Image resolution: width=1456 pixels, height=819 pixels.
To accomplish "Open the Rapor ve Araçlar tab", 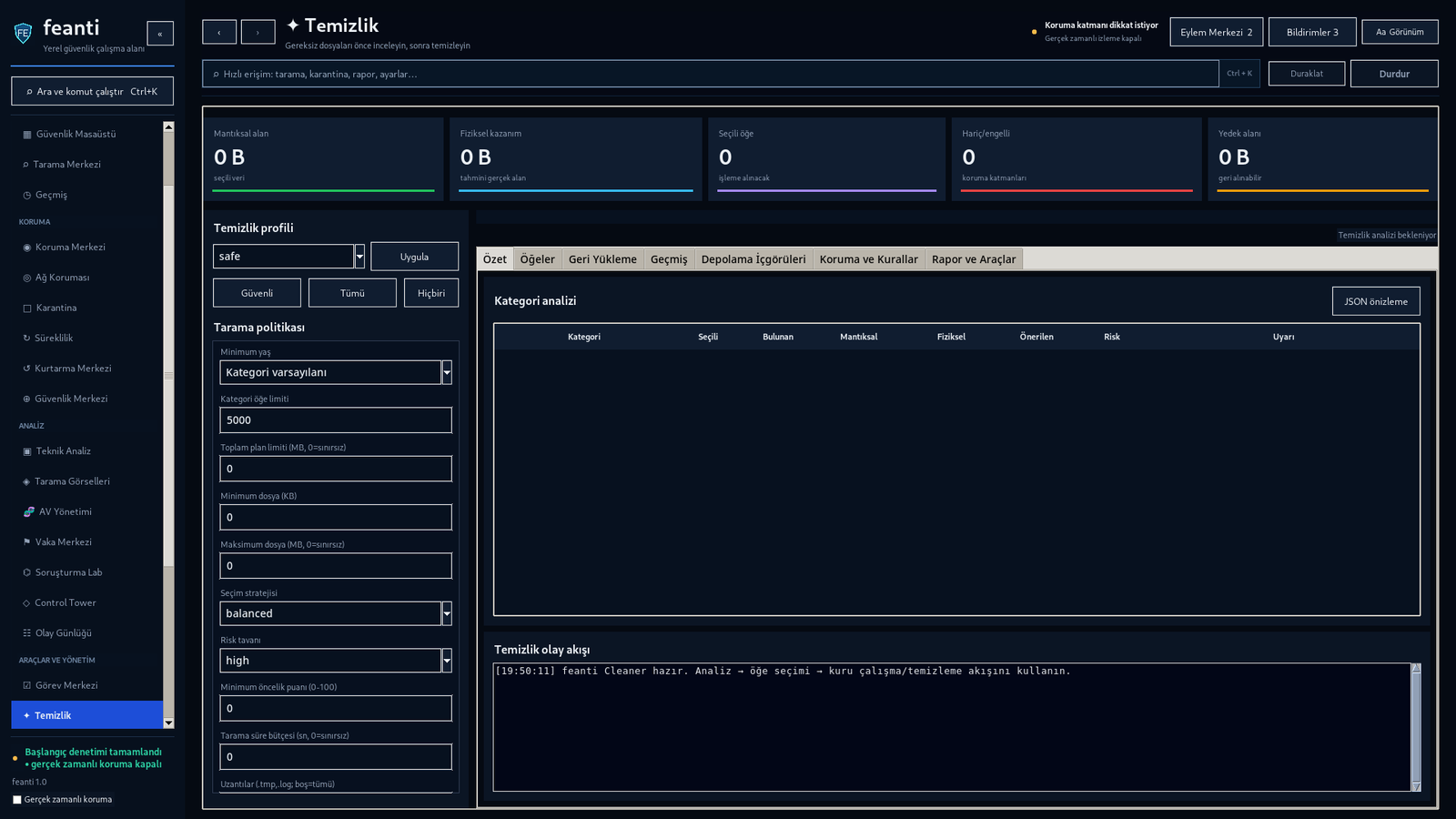I will coord(974,259).
